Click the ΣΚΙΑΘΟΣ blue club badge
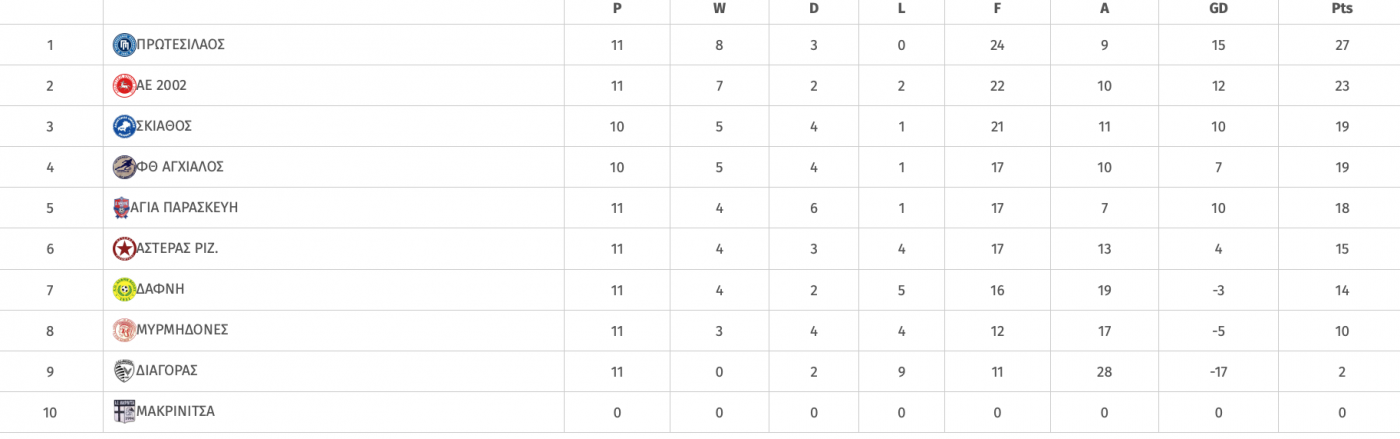Viewport: 1400px width, 439px height. (124, 126)
